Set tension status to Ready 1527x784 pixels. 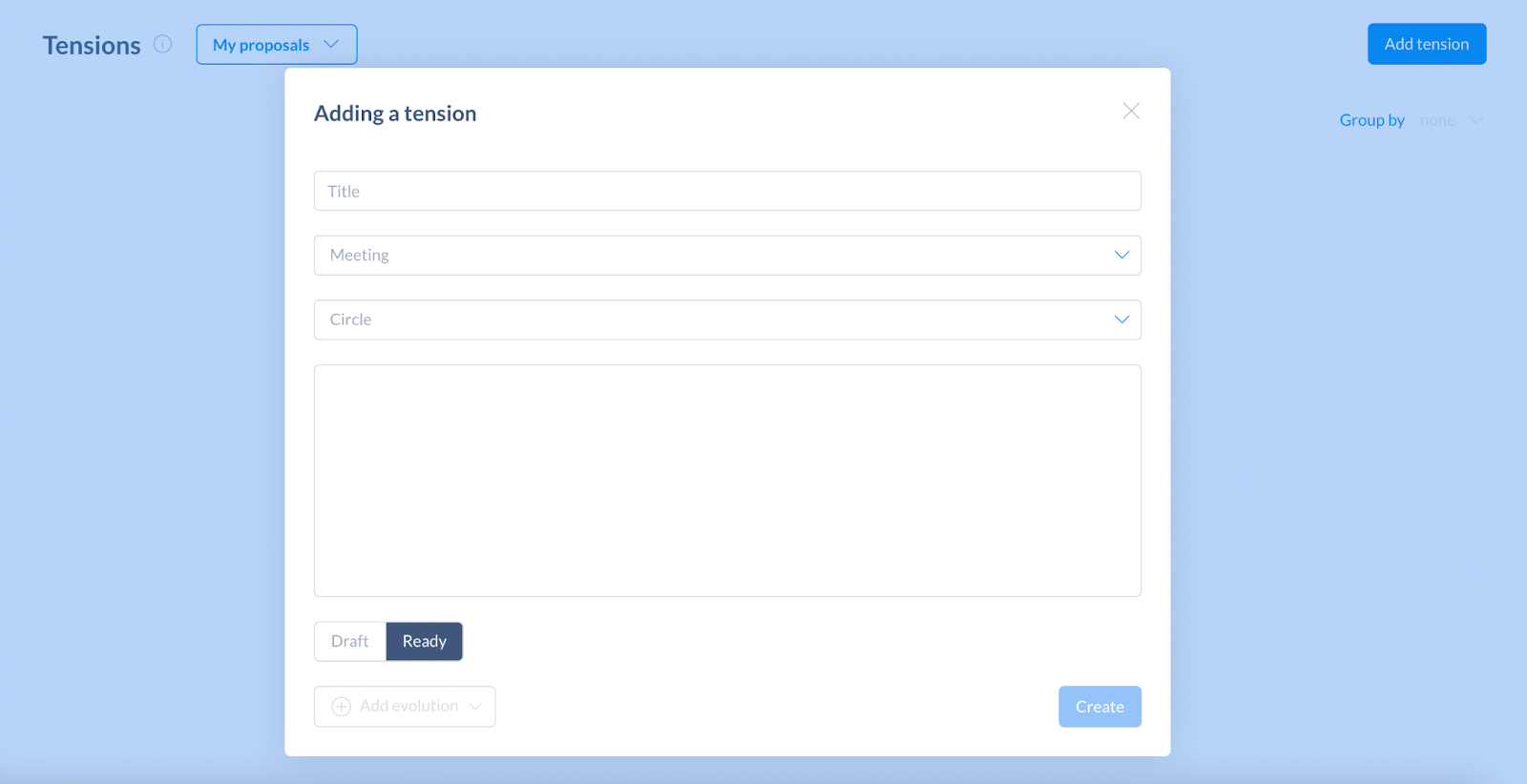tap(425, 641)
